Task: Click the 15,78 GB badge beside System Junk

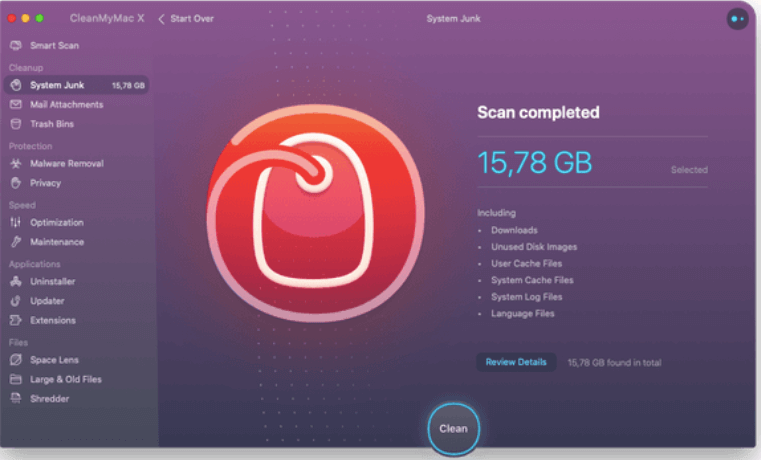Action: tap(128, 85)
